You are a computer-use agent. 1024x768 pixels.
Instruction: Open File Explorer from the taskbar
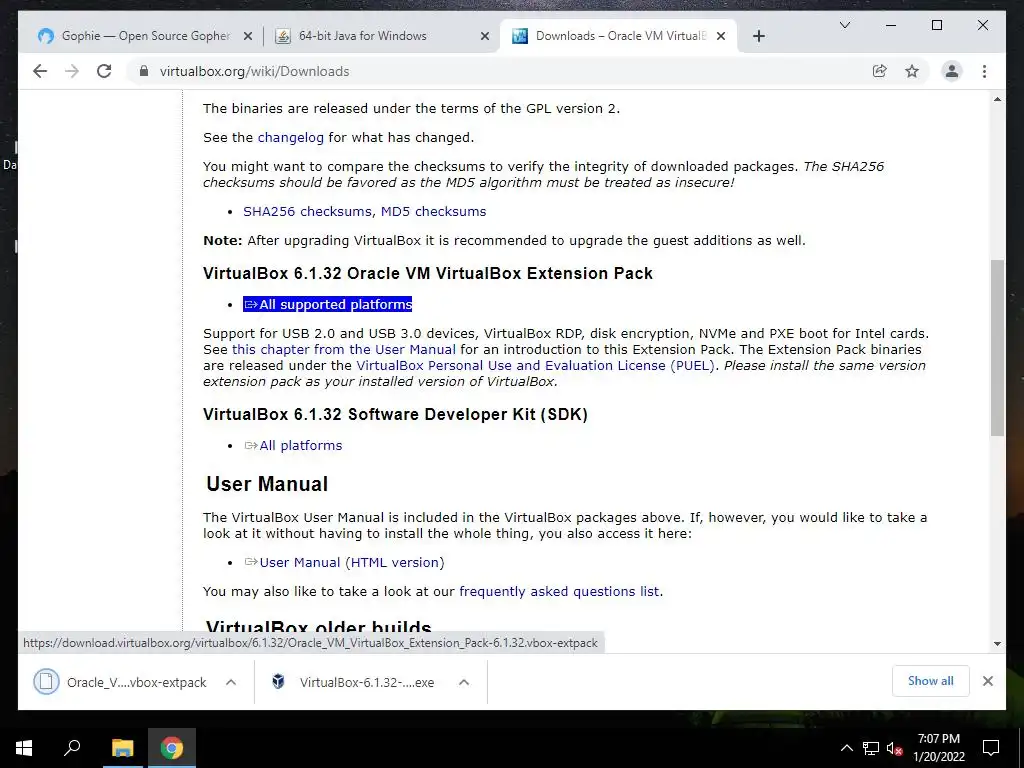point(122,748)
